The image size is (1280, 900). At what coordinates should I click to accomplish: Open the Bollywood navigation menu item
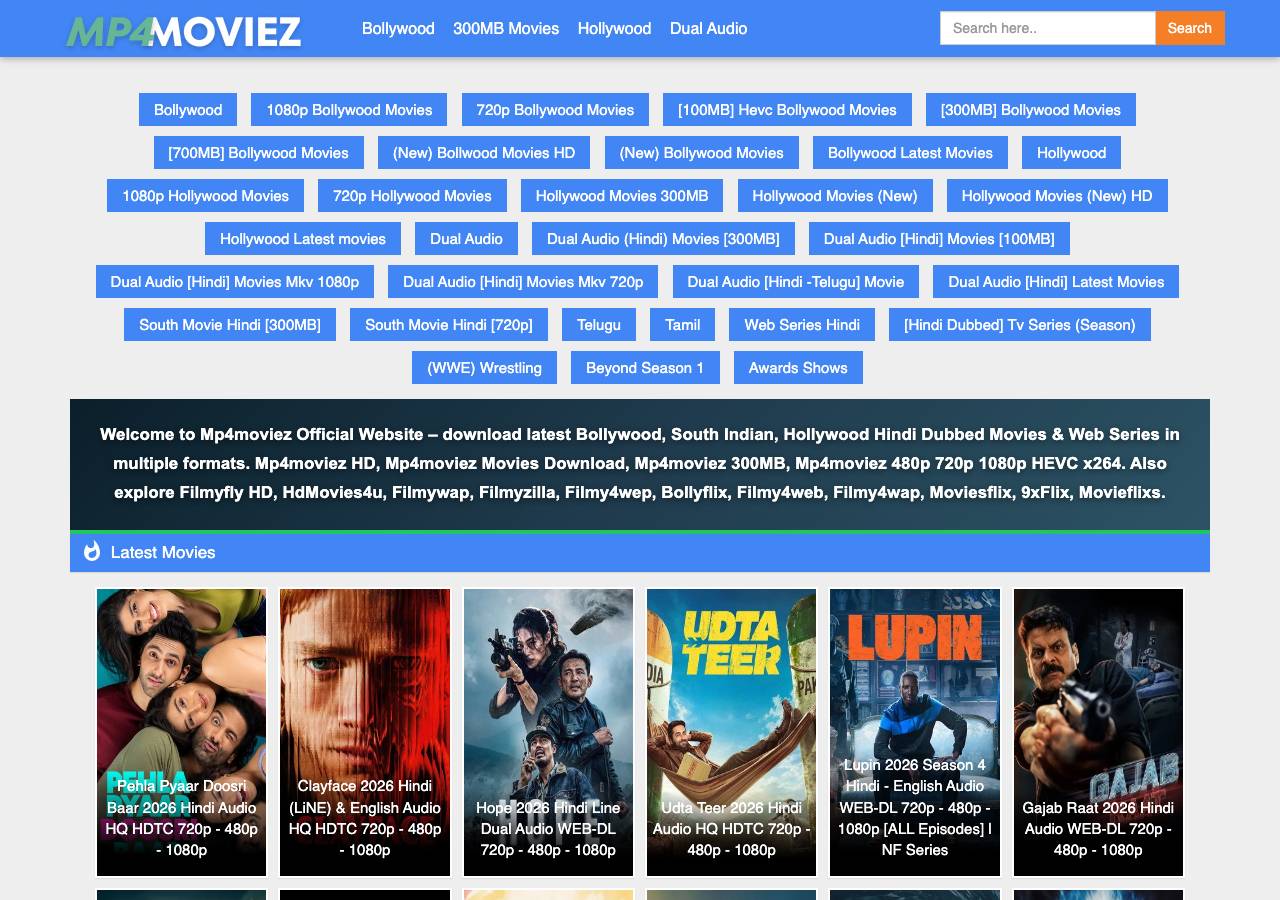tap(398, 28)
